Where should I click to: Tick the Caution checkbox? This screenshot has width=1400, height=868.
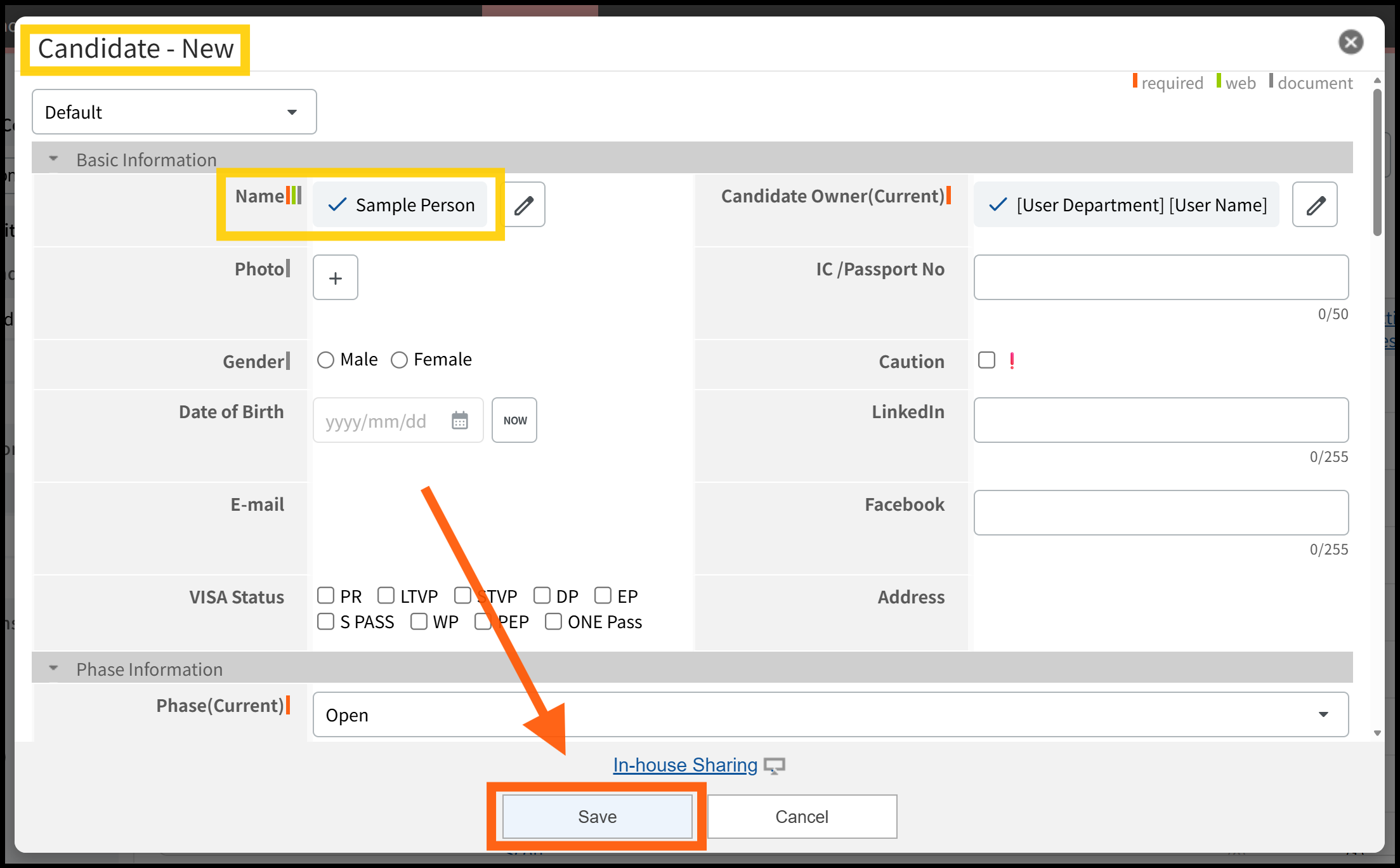coord(986,360)
